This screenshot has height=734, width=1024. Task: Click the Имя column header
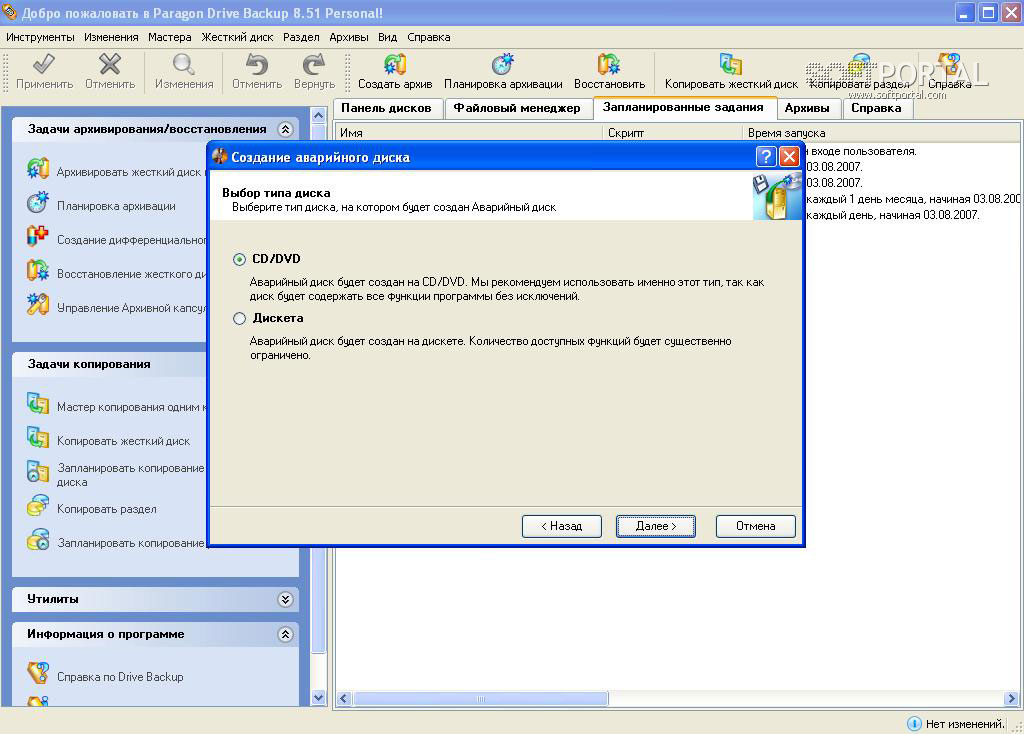(468, 133)
